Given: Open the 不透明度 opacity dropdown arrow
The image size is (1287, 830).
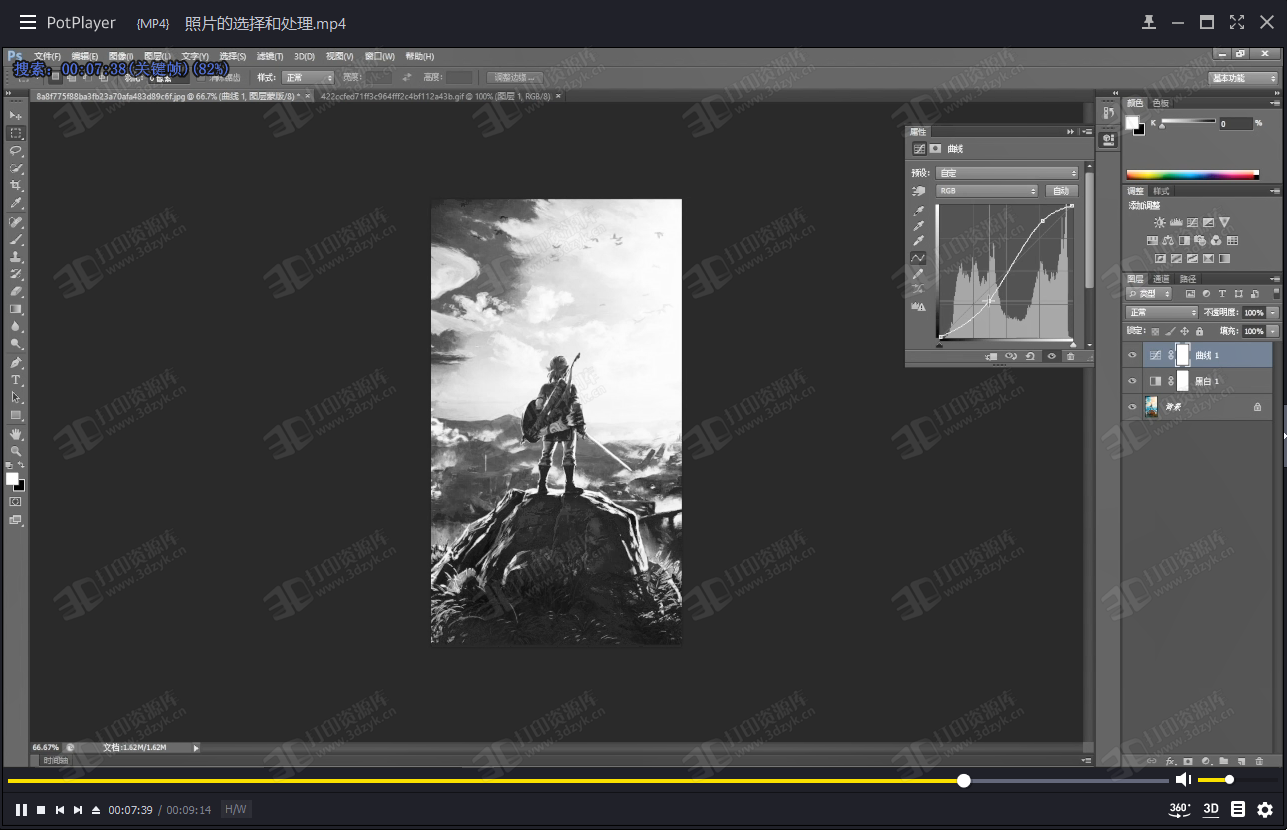Looking at the screenshot, I should click(x=1272, y=313).
